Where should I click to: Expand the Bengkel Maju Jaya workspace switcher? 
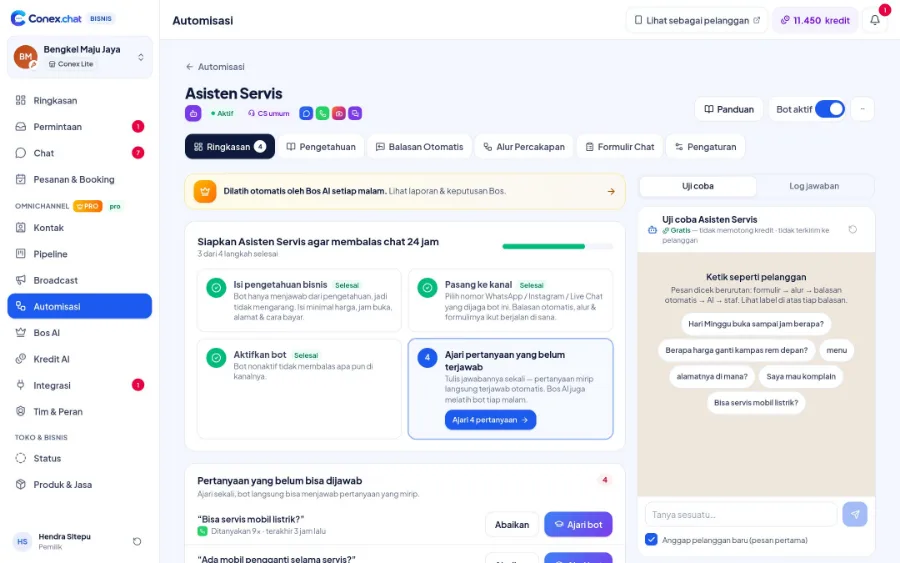tap(80, 57)
